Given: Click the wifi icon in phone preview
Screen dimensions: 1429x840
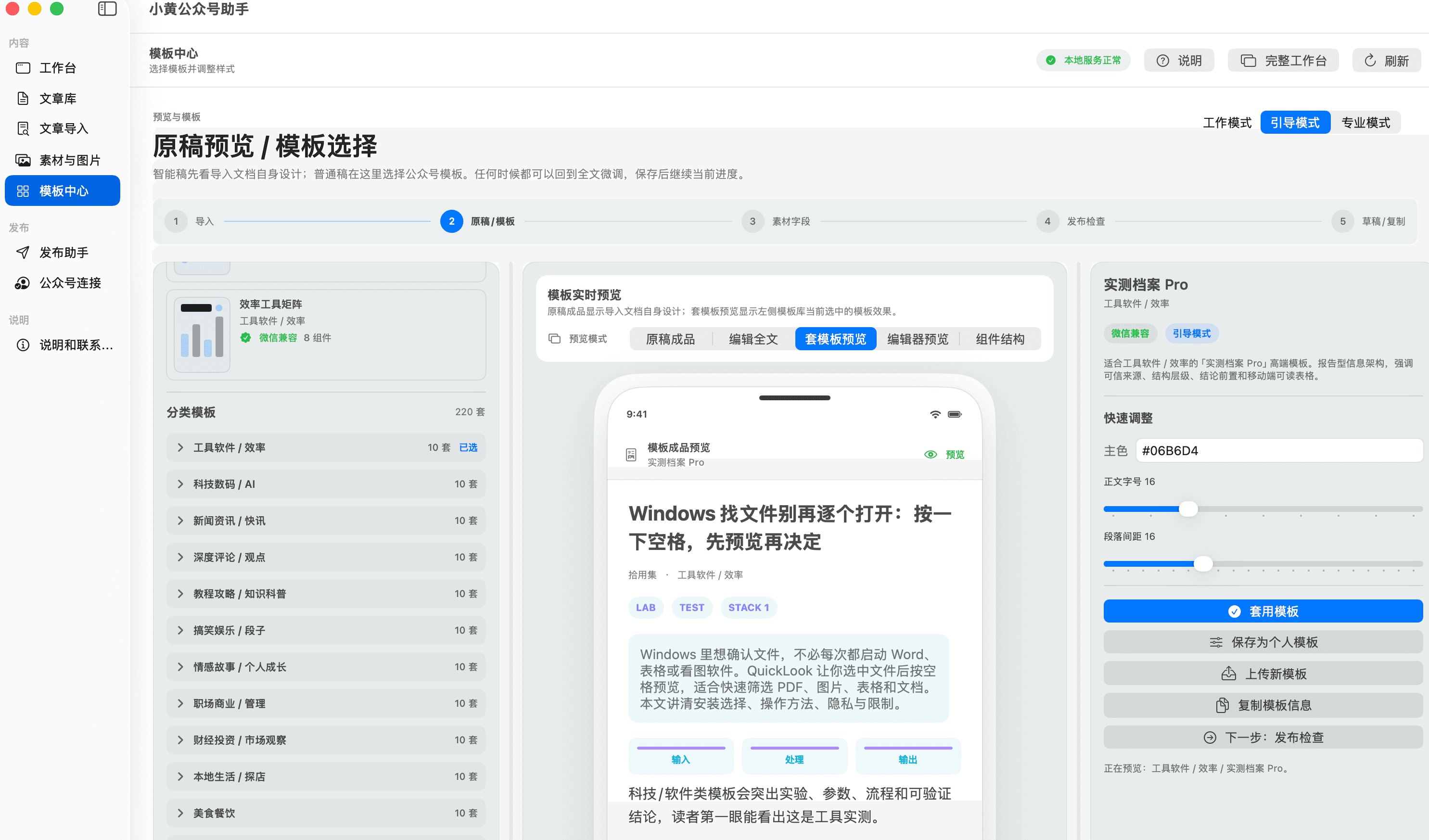Looking at the screenshot, I should pyautogui.click(x=936, y=414).
